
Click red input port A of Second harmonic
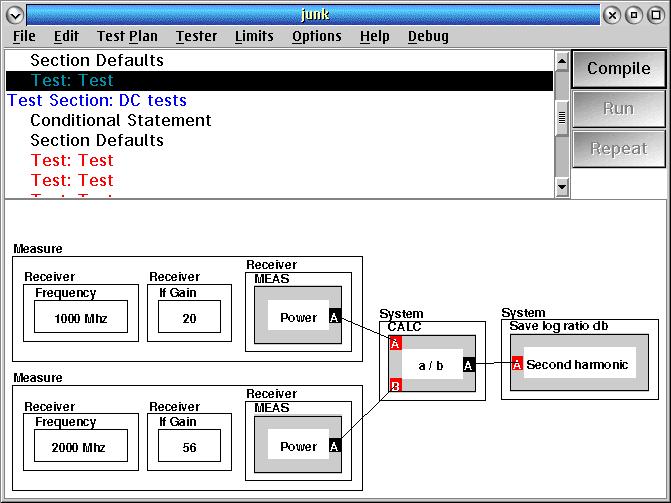[517, 364]
